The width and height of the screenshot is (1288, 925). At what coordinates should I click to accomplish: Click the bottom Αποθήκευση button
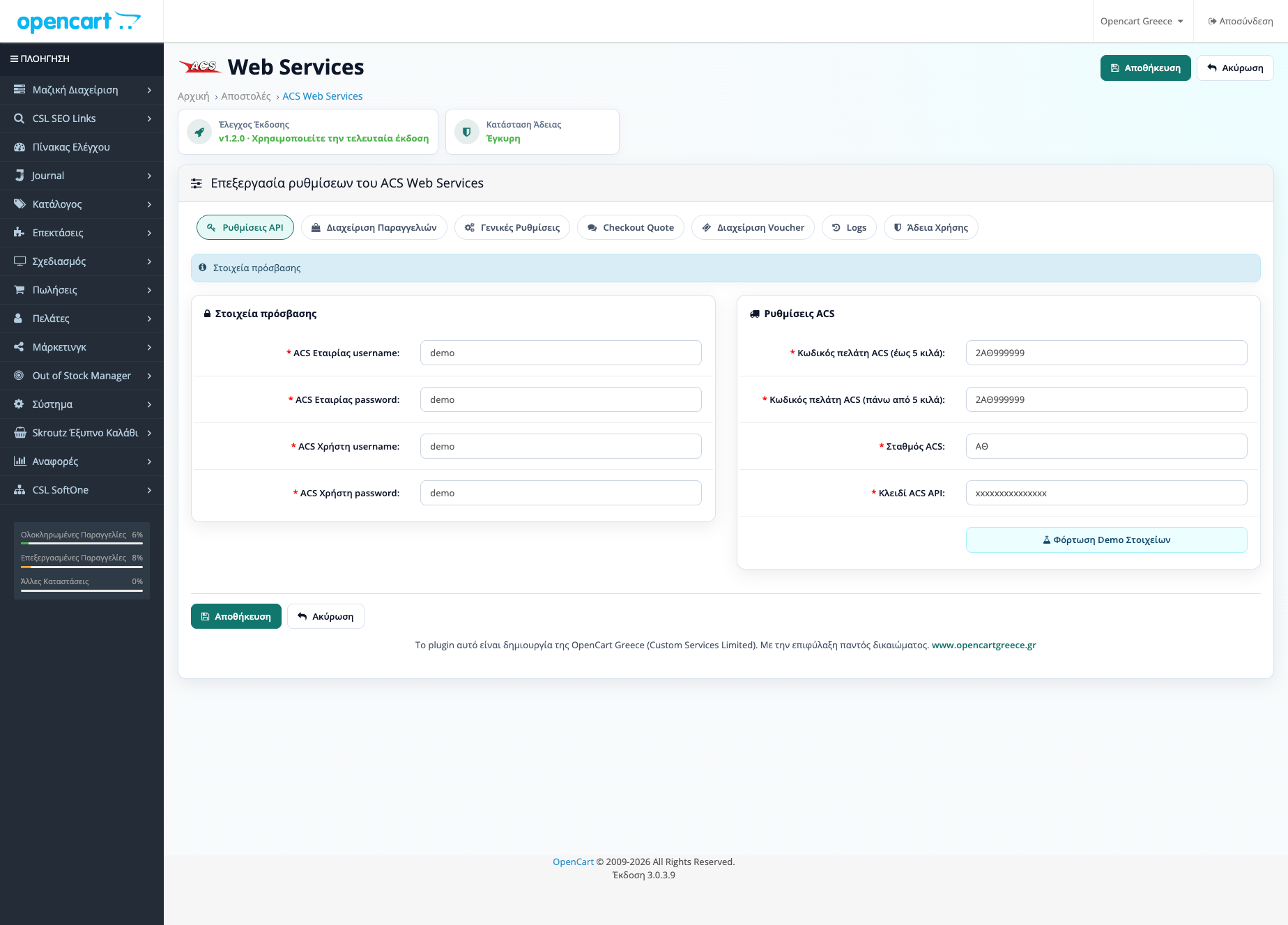[236, 616]
